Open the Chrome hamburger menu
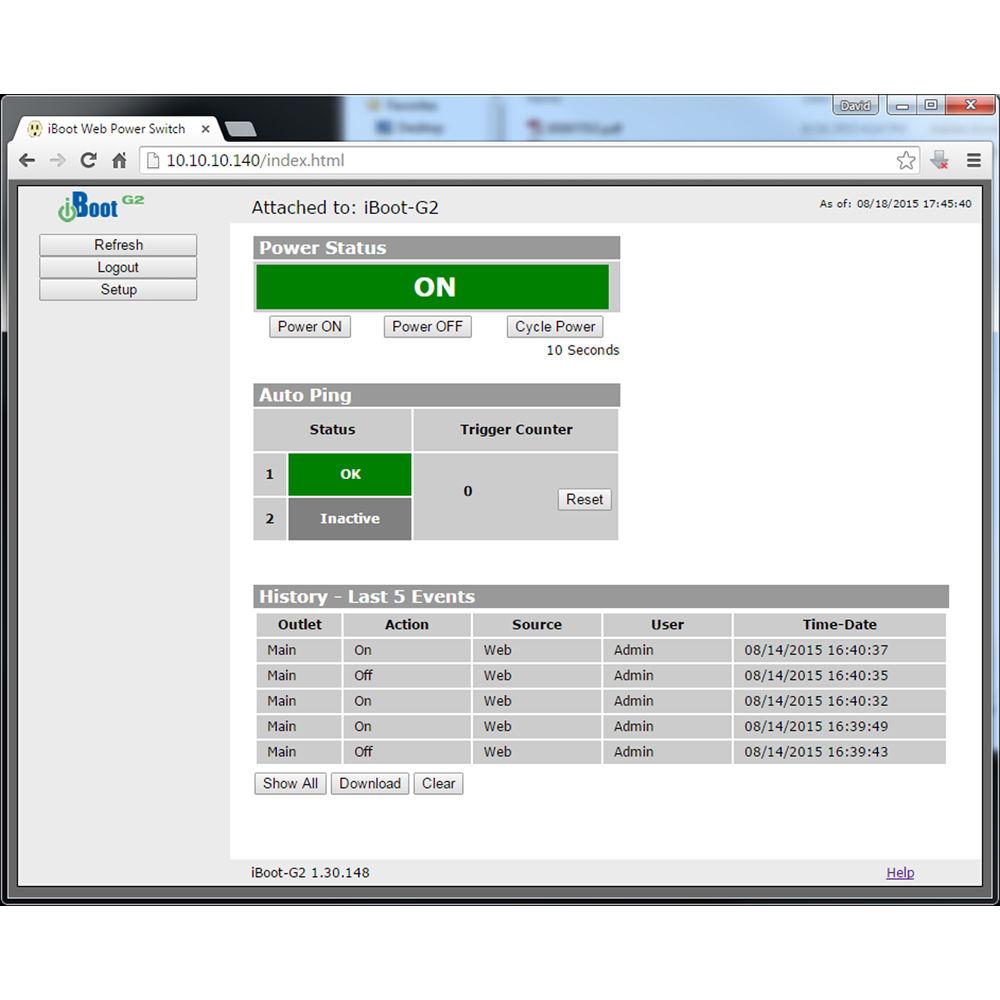The width and height of the screenshot is (1000, 1000). pyautogui.click(x=973, y=160)
